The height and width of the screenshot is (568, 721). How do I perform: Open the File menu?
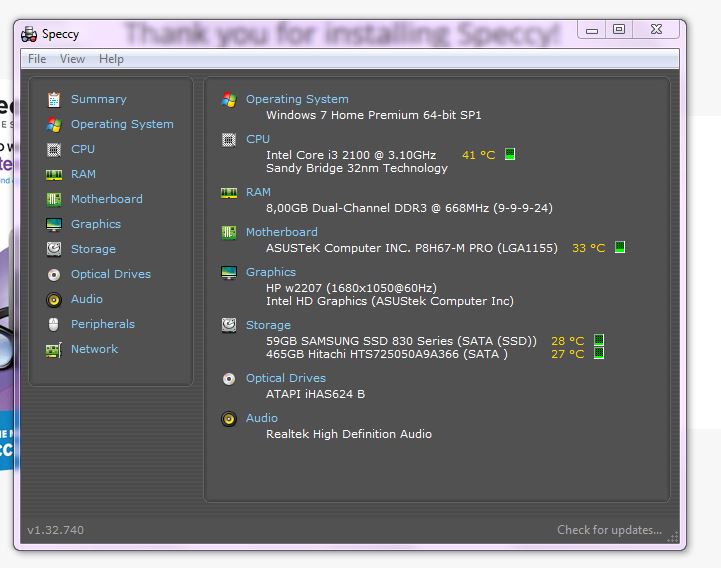[37, 59]
